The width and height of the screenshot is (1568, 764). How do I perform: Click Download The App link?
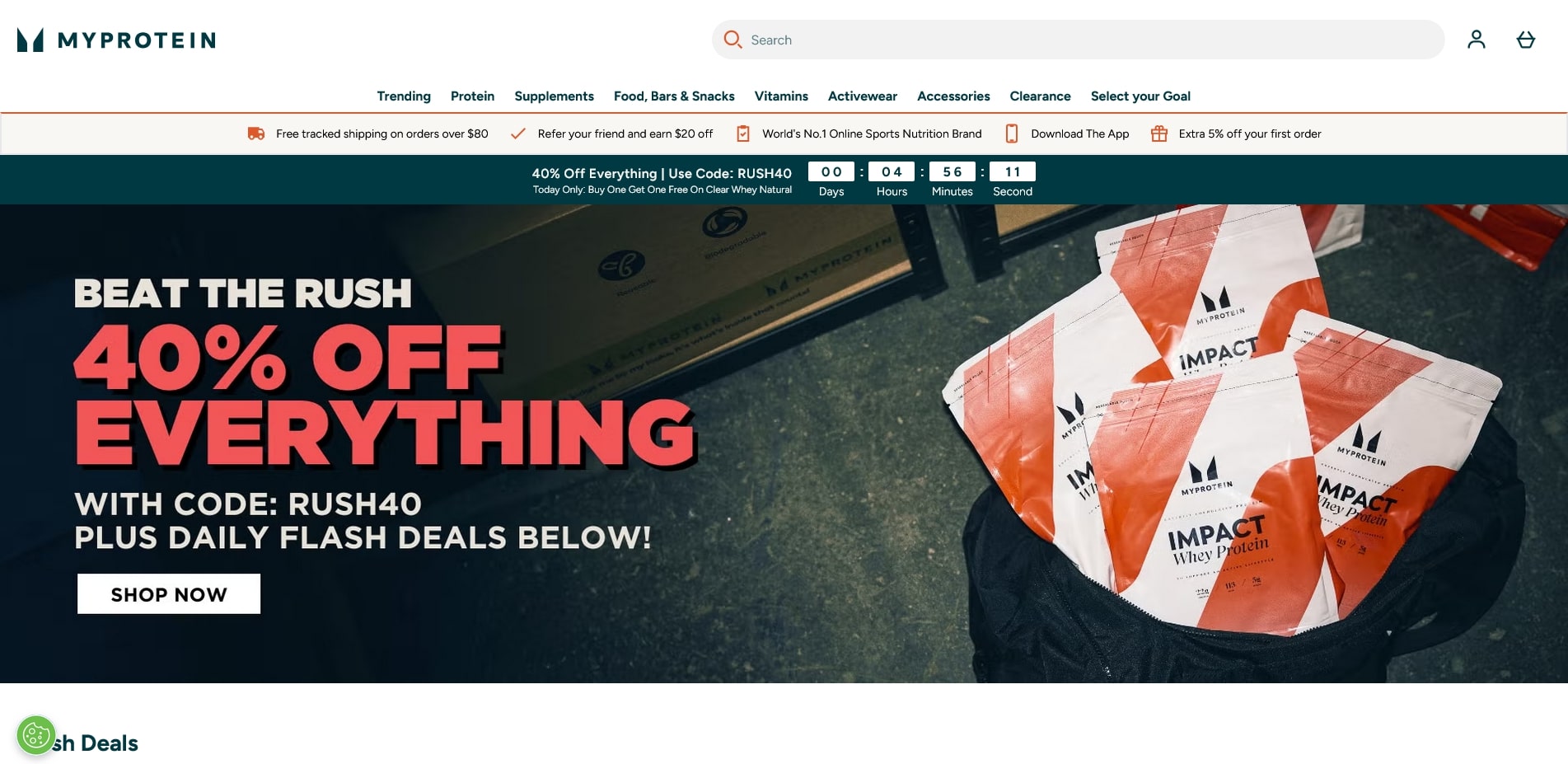[x=1079, y=134]
